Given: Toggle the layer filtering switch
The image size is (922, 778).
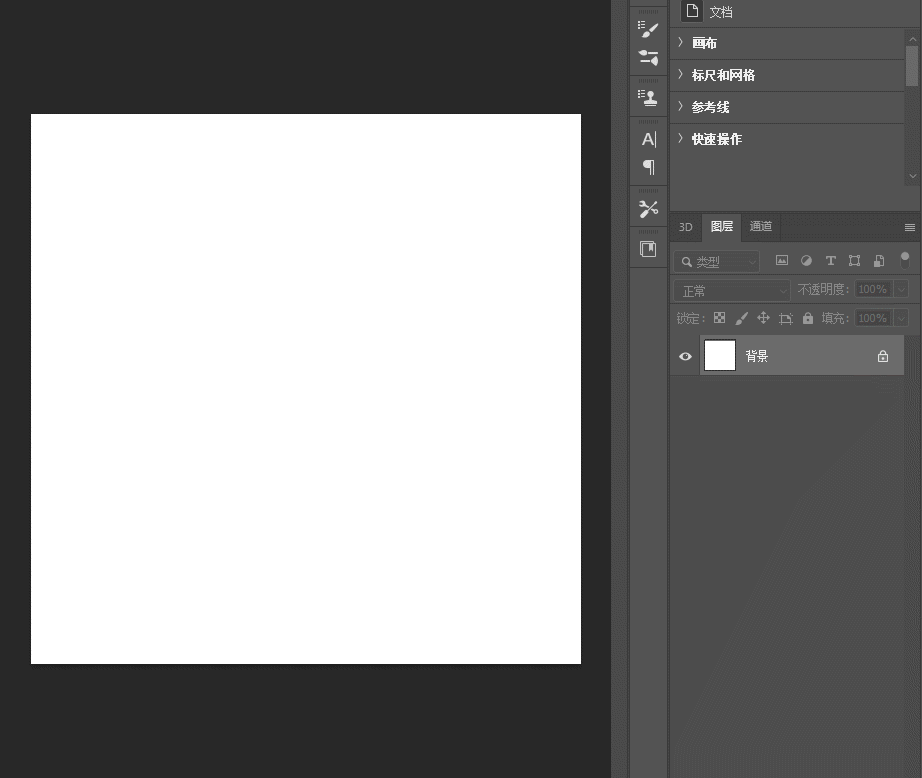Looking at the screenshot, I should (x=905, y=260).
